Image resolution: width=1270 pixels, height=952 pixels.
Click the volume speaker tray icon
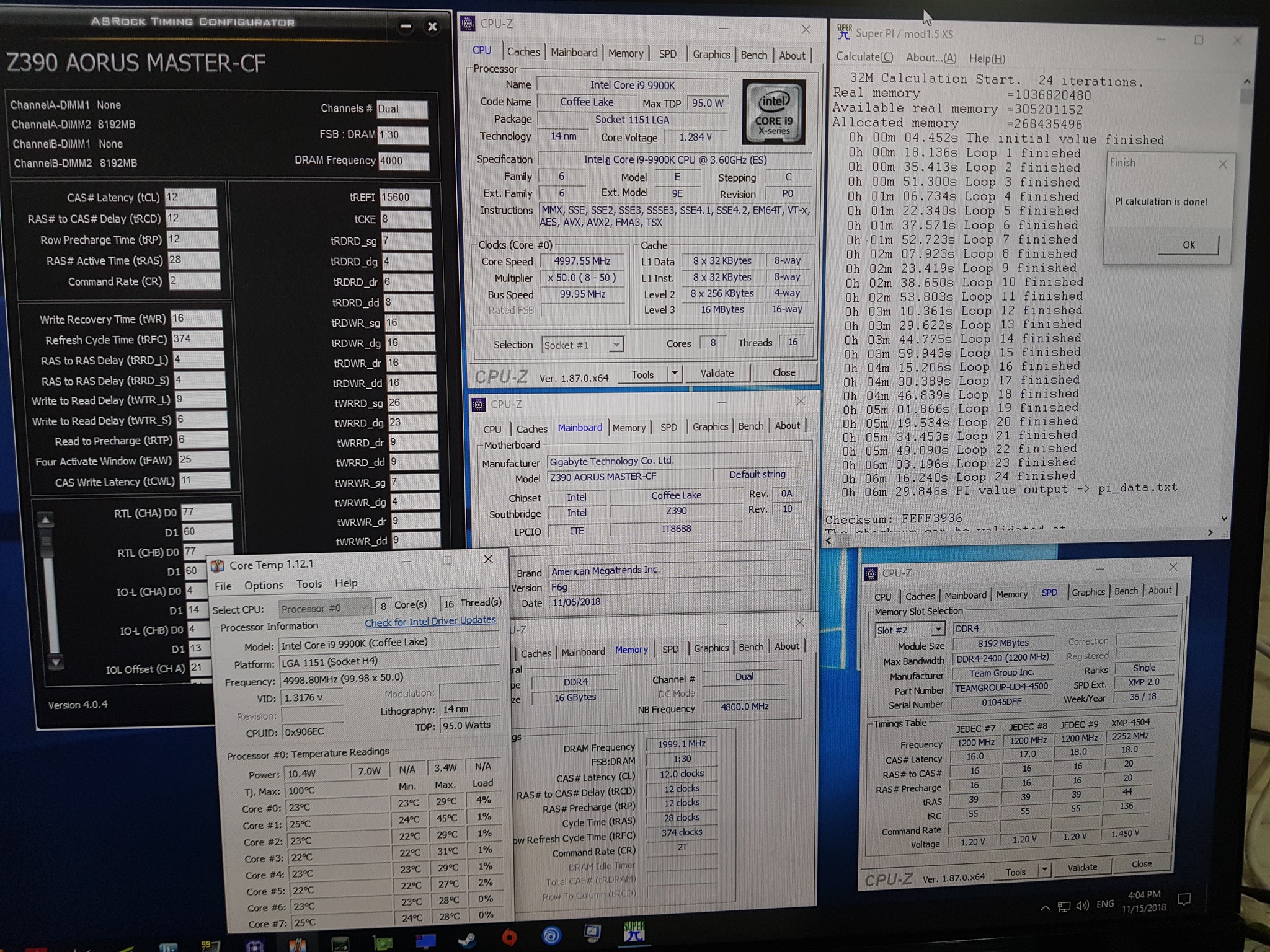pyautogui.click(x=1083, y=906)
